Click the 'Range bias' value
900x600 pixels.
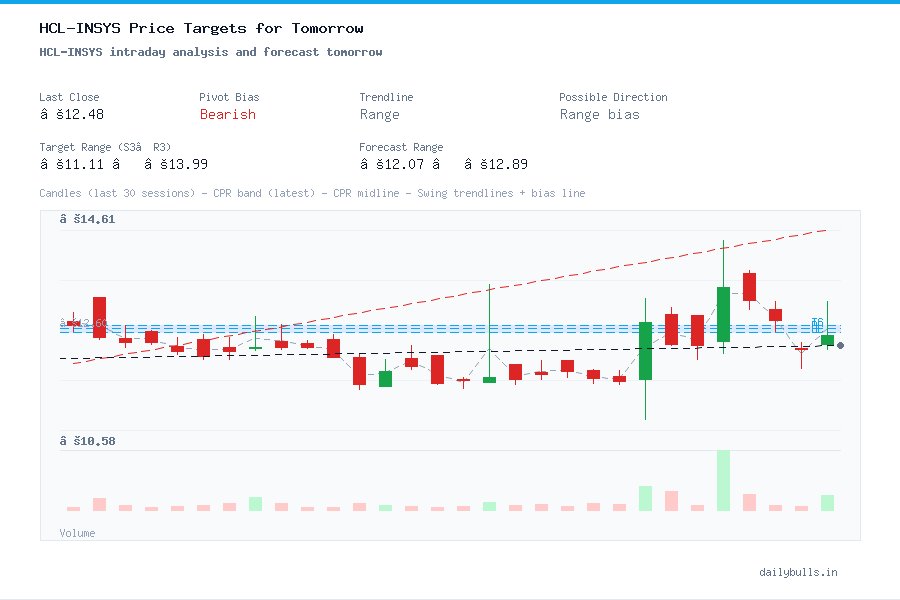point(599,115)
